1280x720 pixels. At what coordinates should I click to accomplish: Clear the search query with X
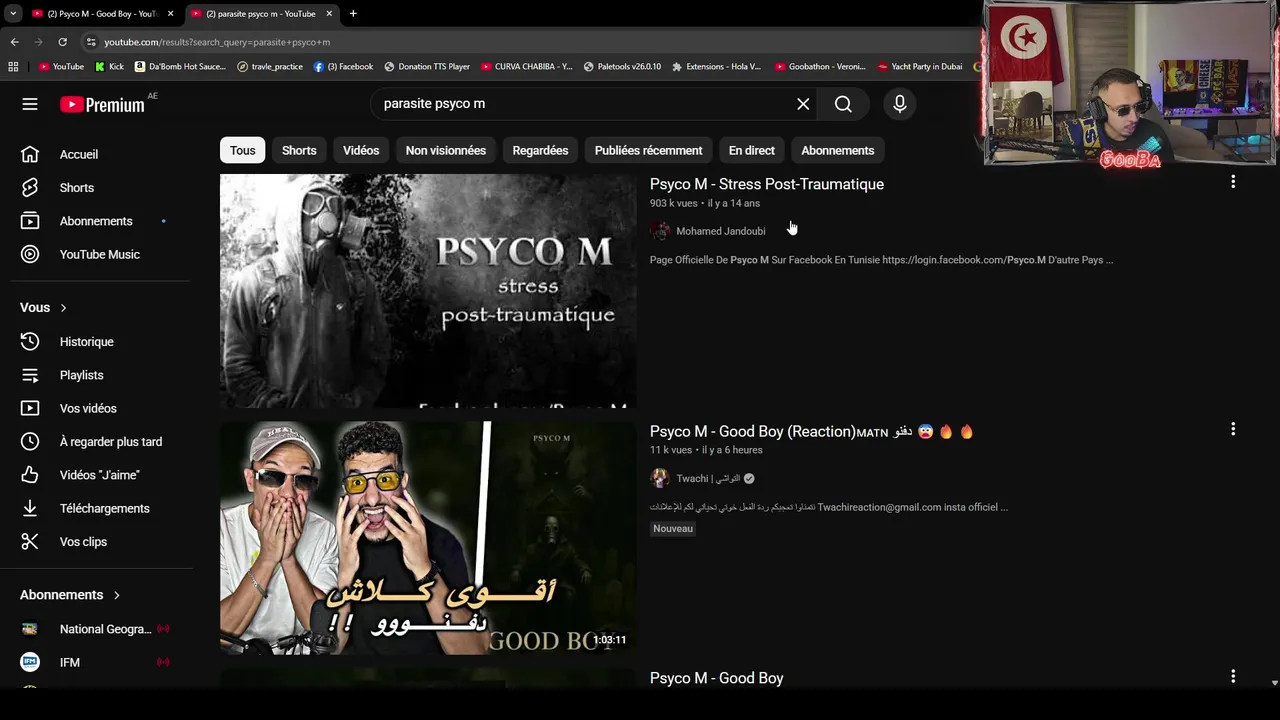click(803, 104)
